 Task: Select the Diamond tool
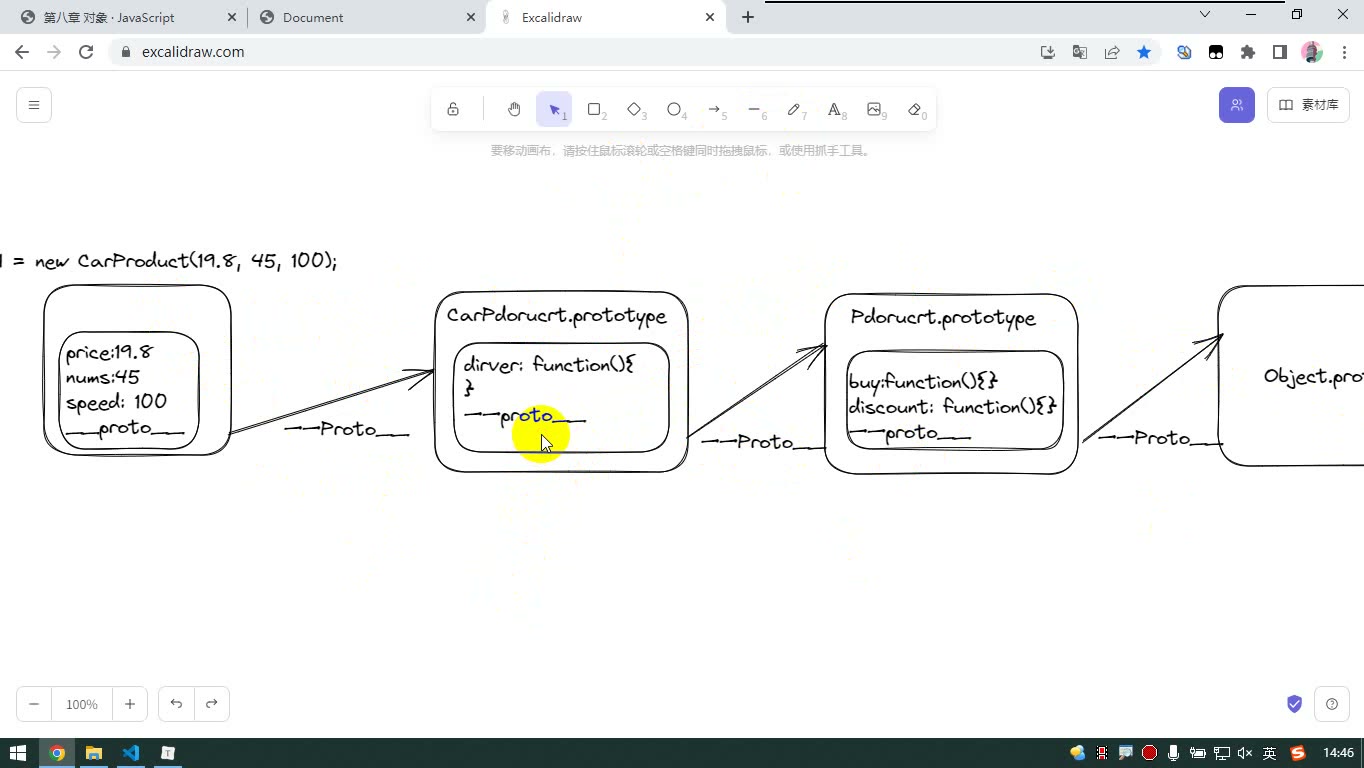634,109
